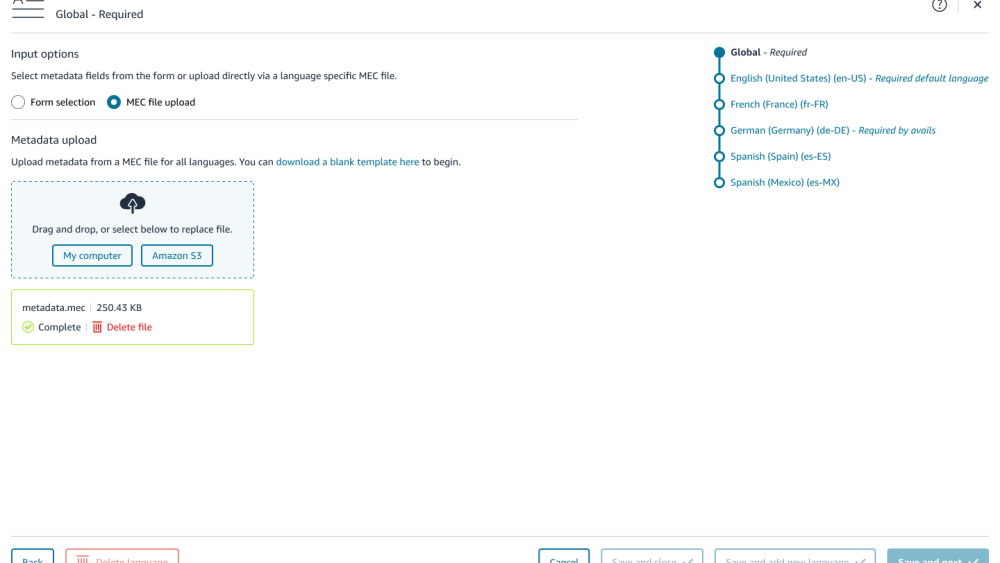The image size is (1000, 563).
Task: Open German (Germany) language step
Action: pos(790,130)
